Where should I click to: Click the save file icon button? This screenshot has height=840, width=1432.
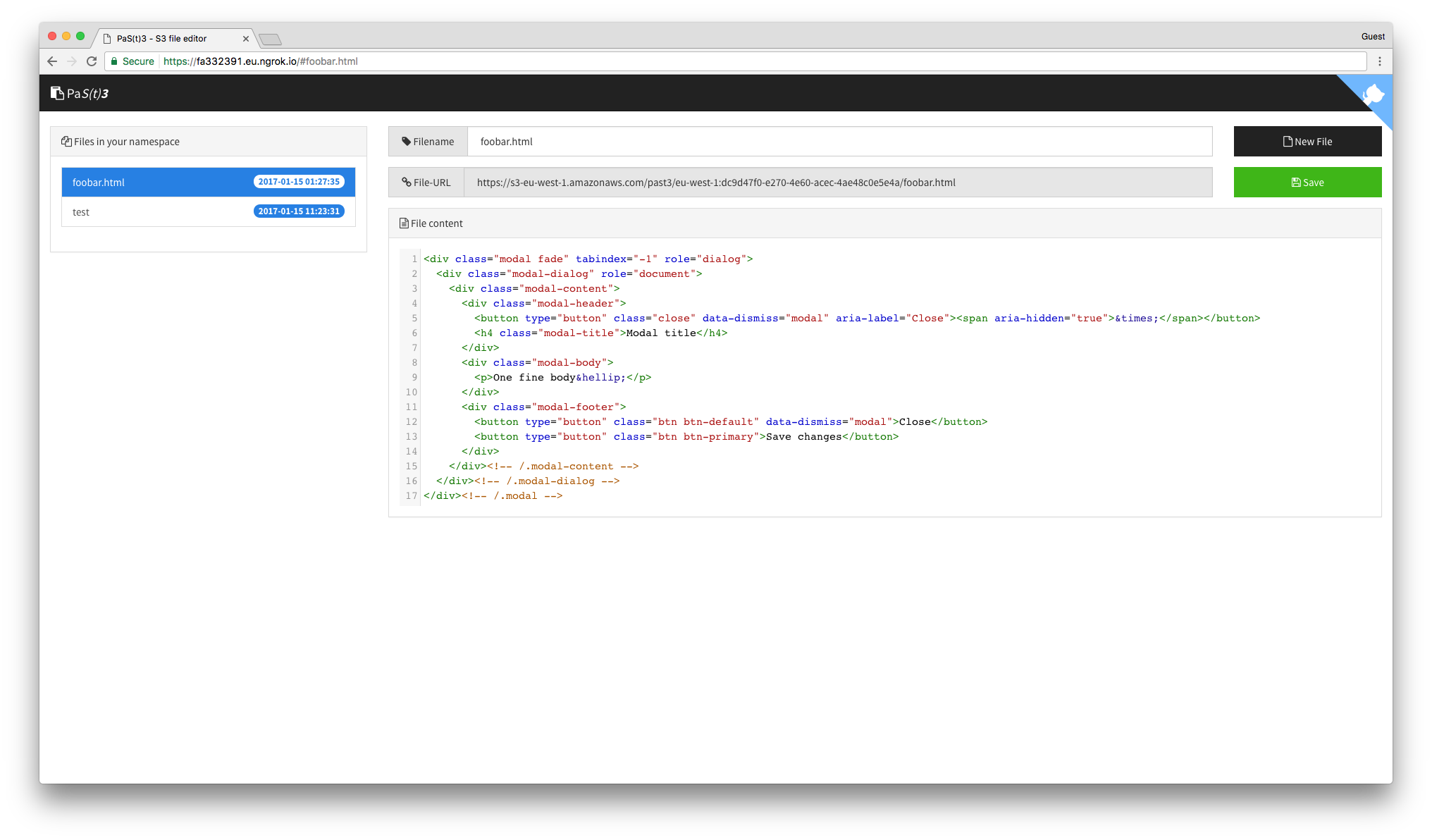pos(1307,182)
